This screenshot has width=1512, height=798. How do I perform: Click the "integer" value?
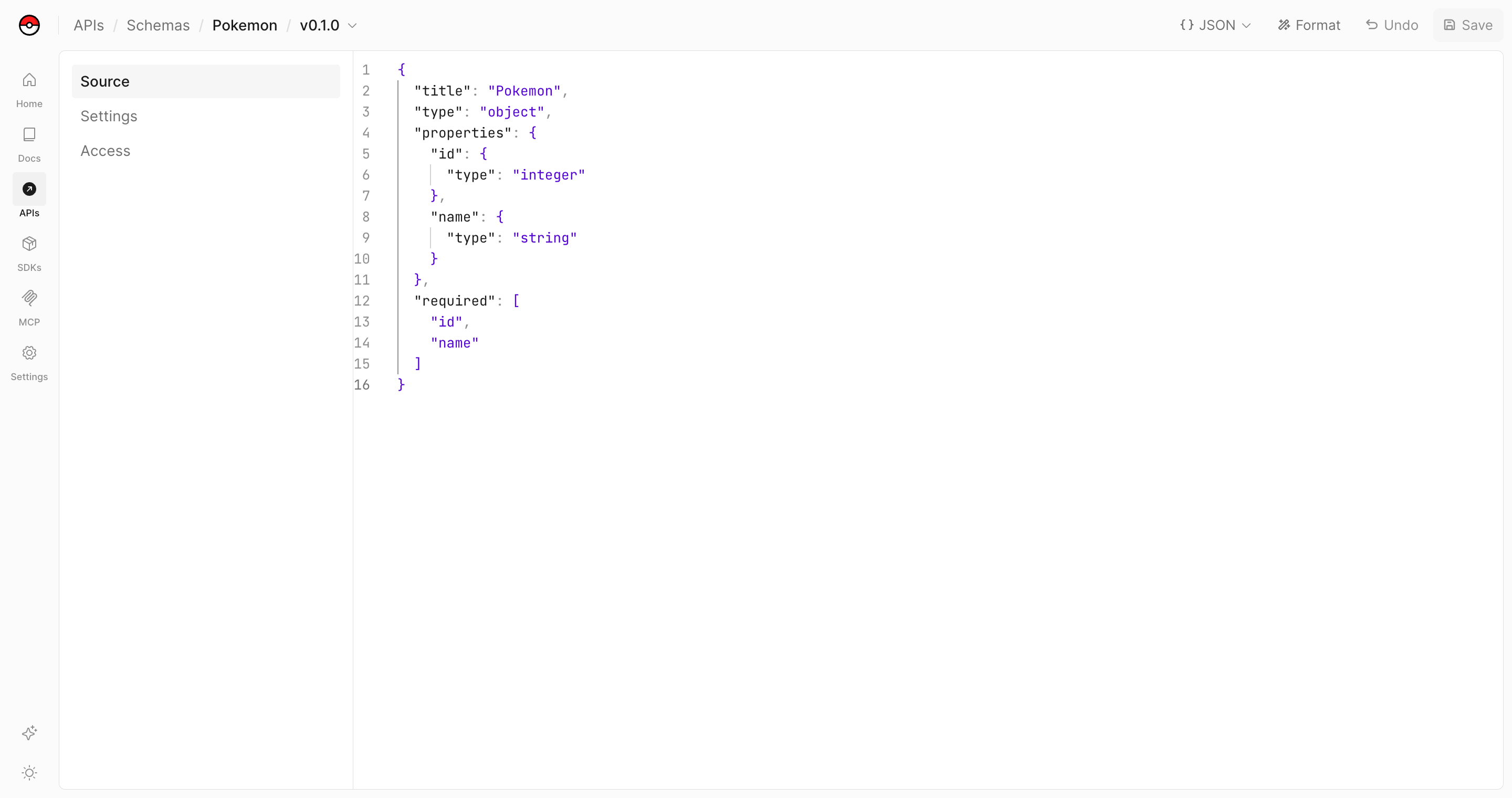[549, 175]
